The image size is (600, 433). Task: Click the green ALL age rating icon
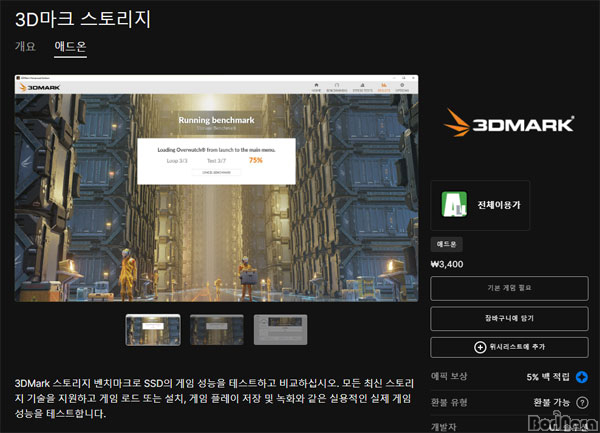(454, 204)
